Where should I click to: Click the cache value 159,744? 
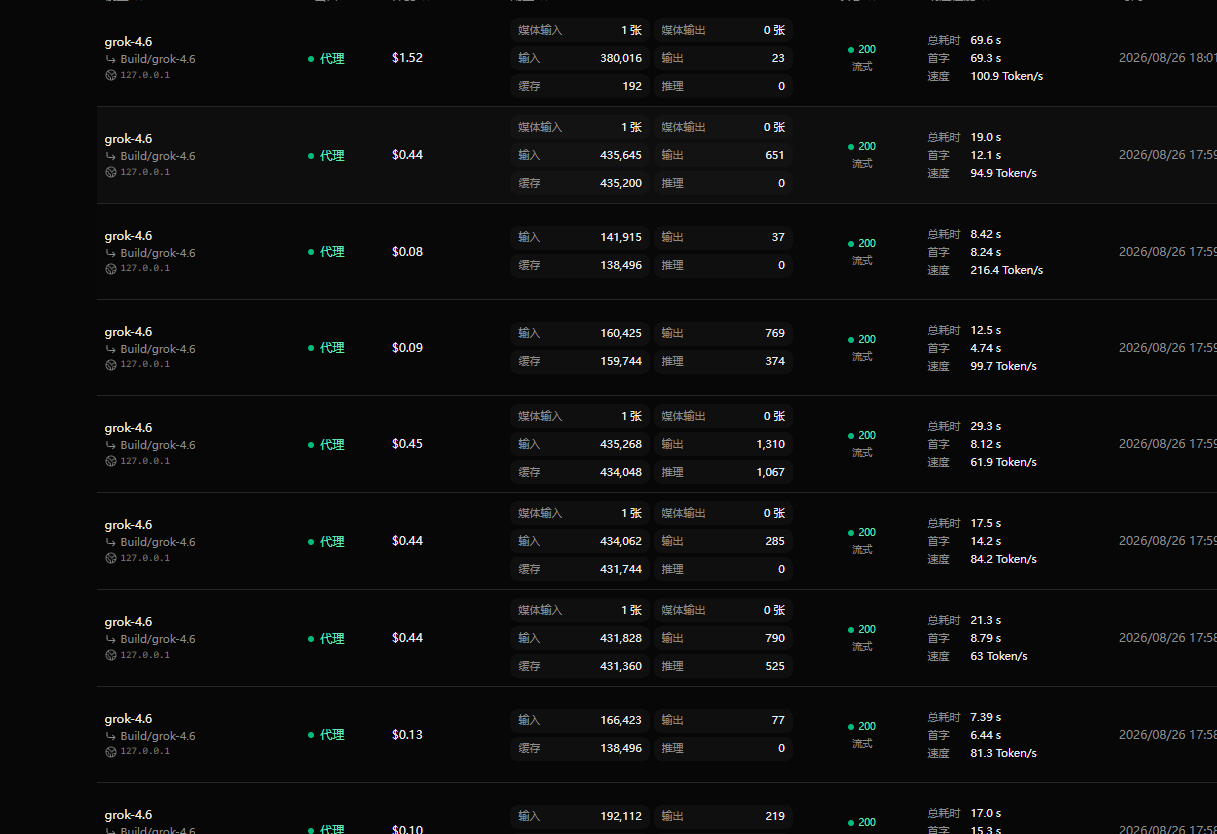(621, 361)
